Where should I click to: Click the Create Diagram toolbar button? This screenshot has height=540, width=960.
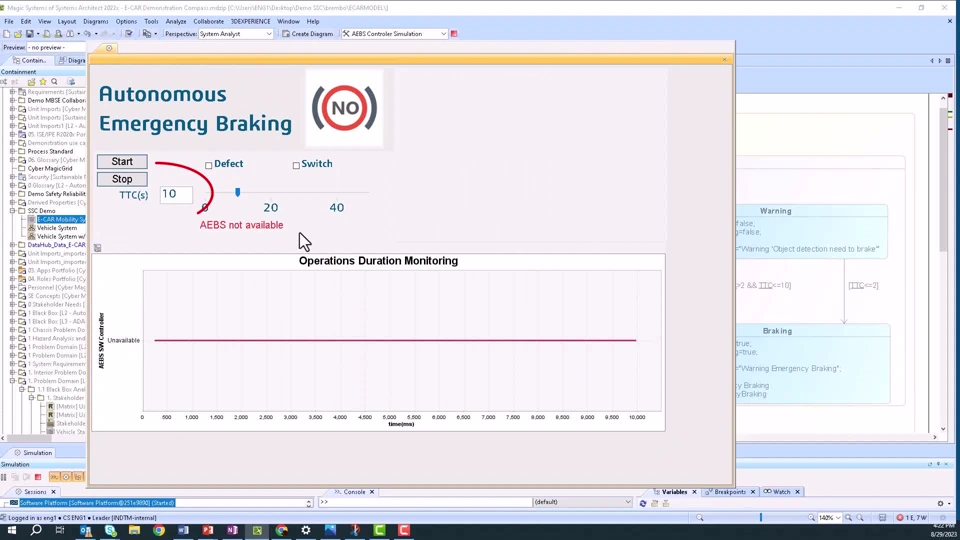click(x=307, y=34)
